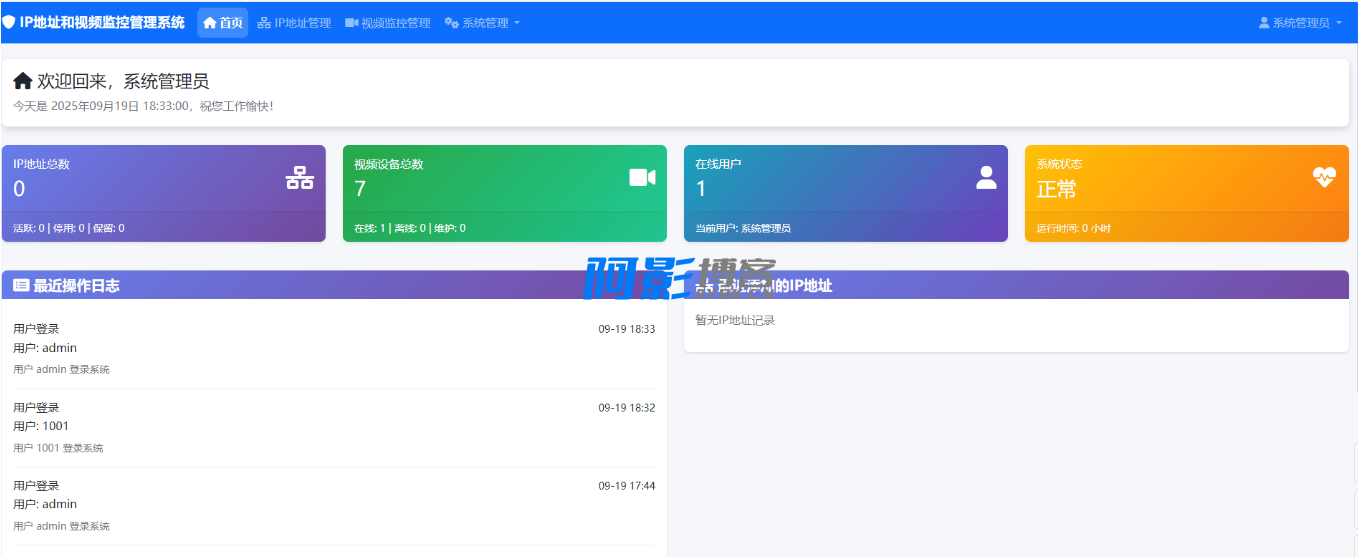Screen dimensions: 1358x557
Task: Click the video camera icon on 视频设备总数 card
Action: tap(642, 178)
